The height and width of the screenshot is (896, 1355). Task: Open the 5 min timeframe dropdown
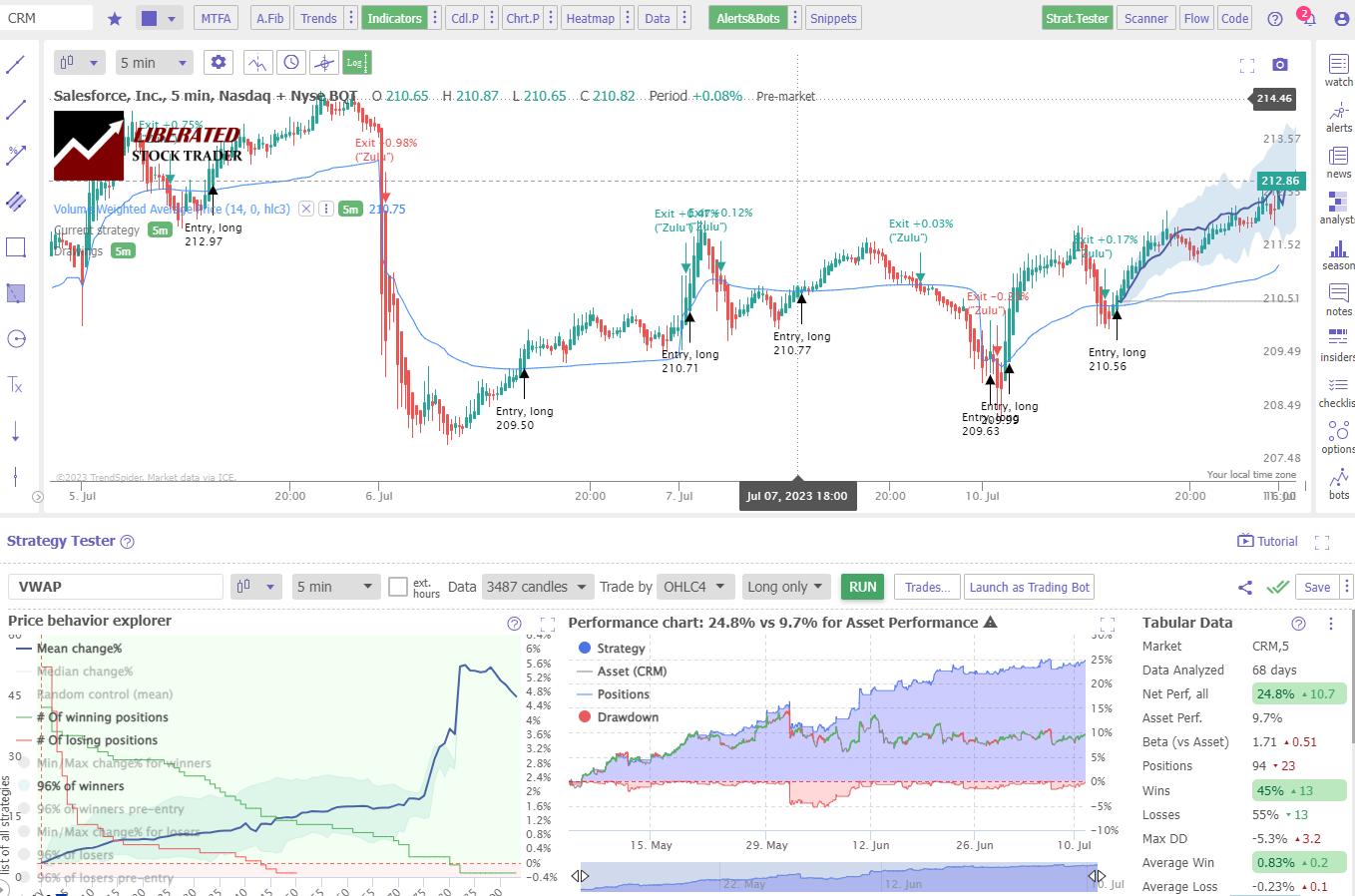coord(155,62)
